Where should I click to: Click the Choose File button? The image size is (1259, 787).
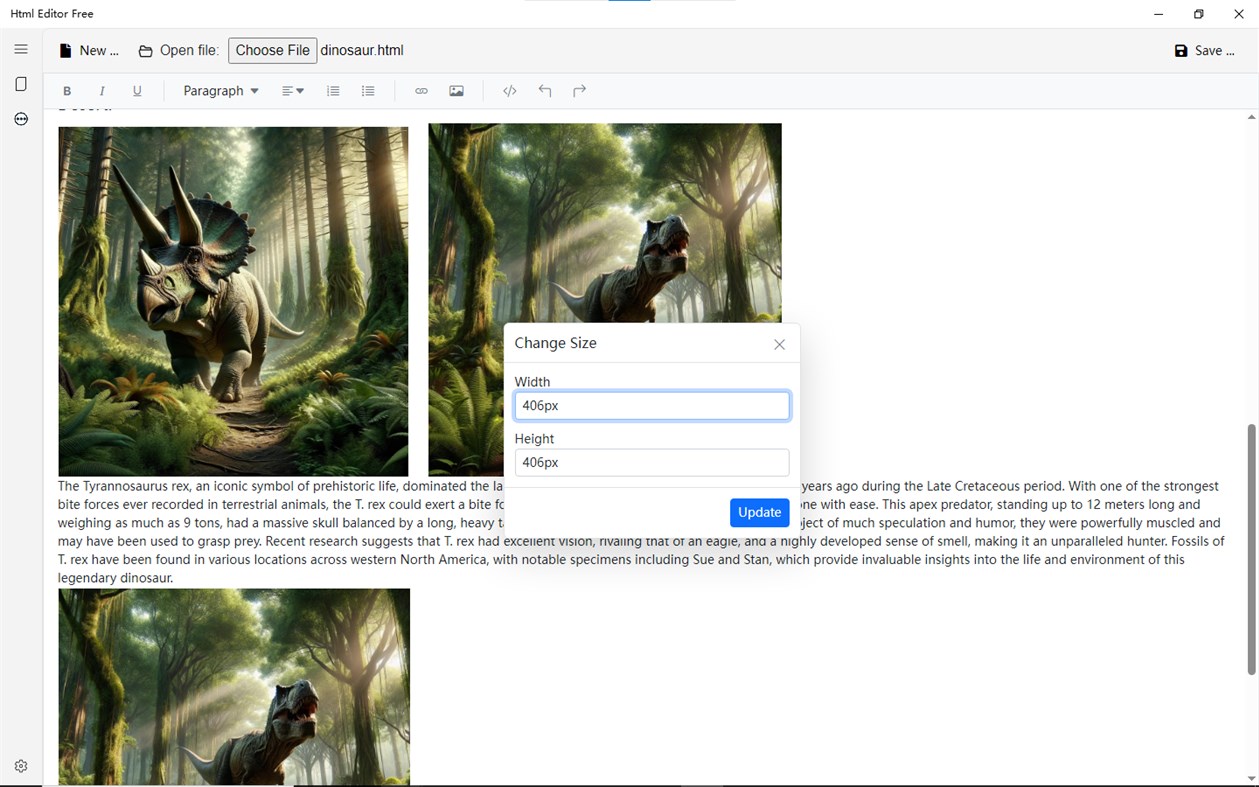pos(272,50)
